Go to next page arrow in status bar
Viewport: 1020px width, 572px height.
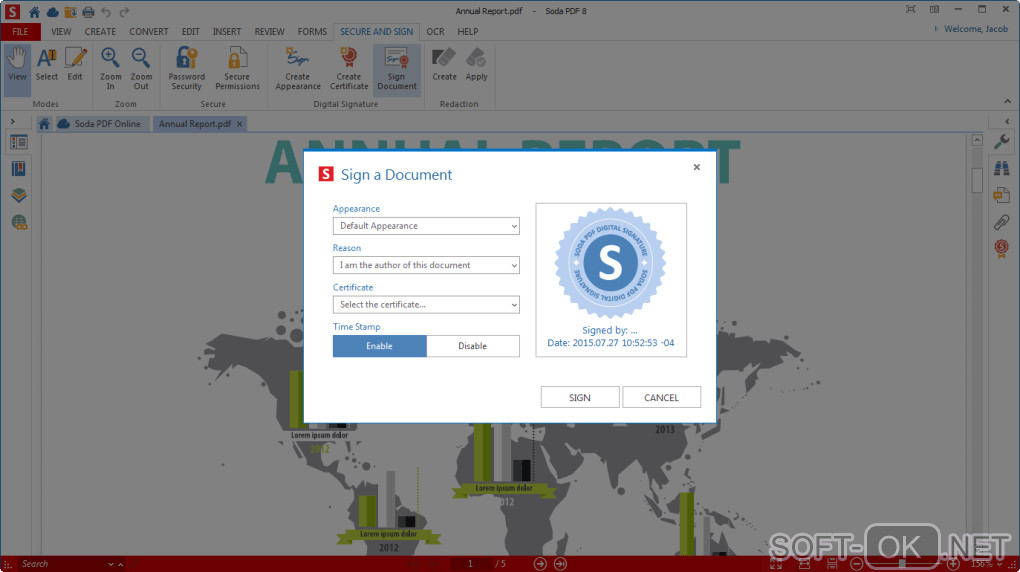tap(540, 564)
